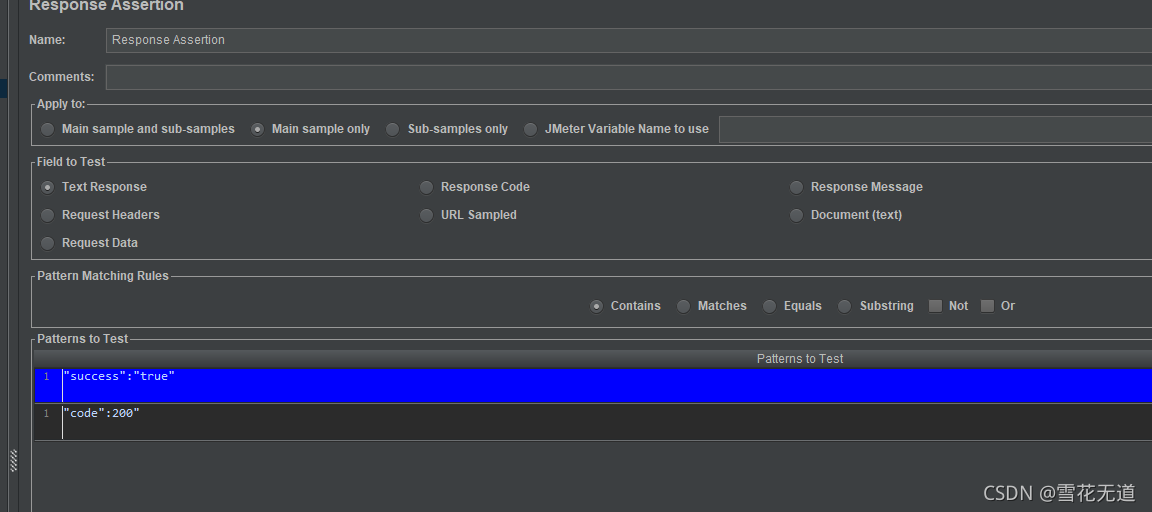Choose Response Code field to test
1152x512 pixels.
point(426,187)
